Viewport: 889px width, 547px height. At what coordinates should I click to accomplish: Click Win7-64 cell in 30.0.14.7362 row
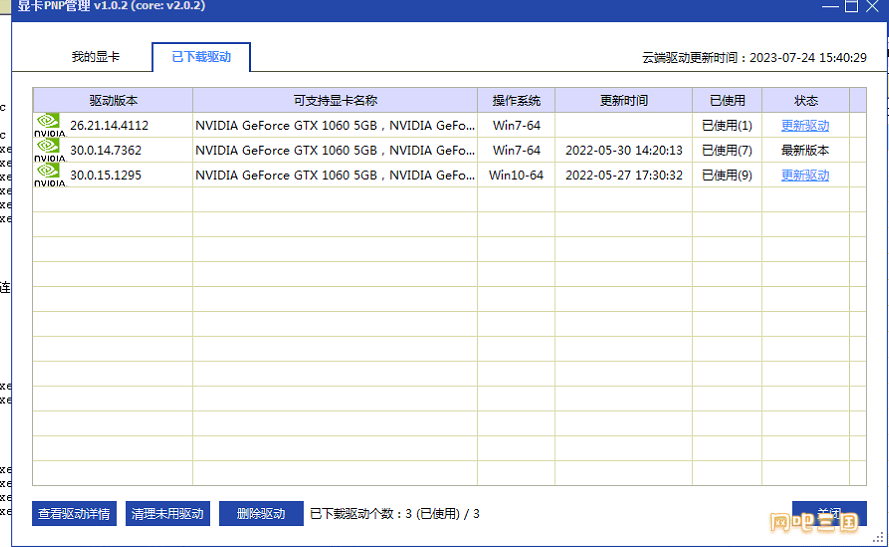[x=516, y=150]
